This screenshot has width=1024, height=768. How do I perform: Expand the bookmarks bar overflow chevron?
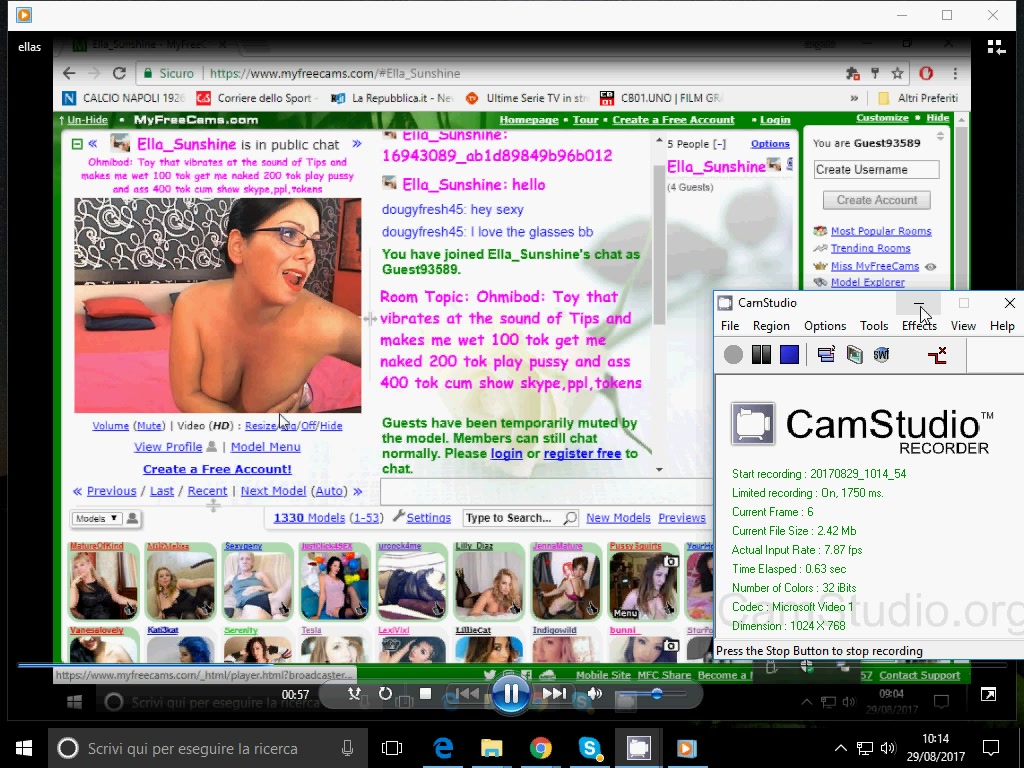click(854, 98)
